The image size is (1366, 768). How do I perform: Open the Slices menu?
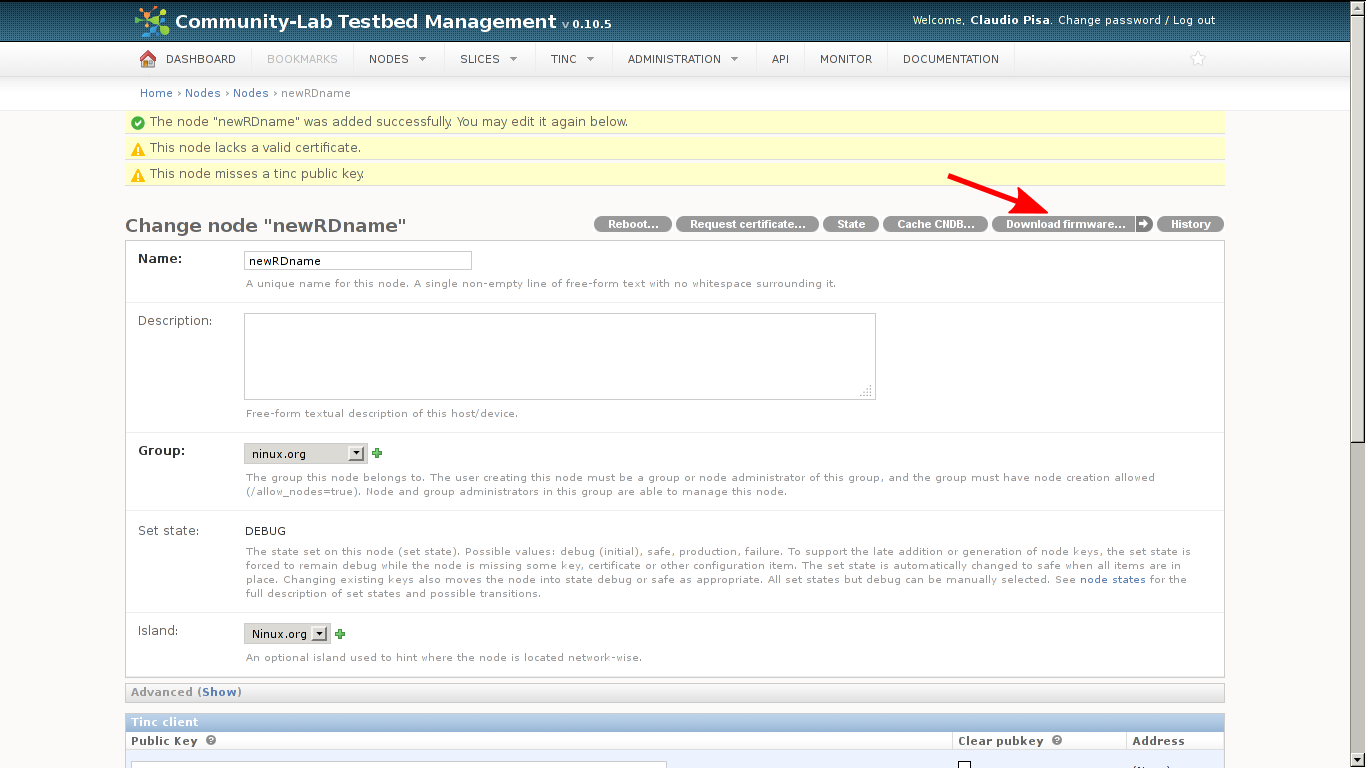pyautogui.click(x=489, y=59)
